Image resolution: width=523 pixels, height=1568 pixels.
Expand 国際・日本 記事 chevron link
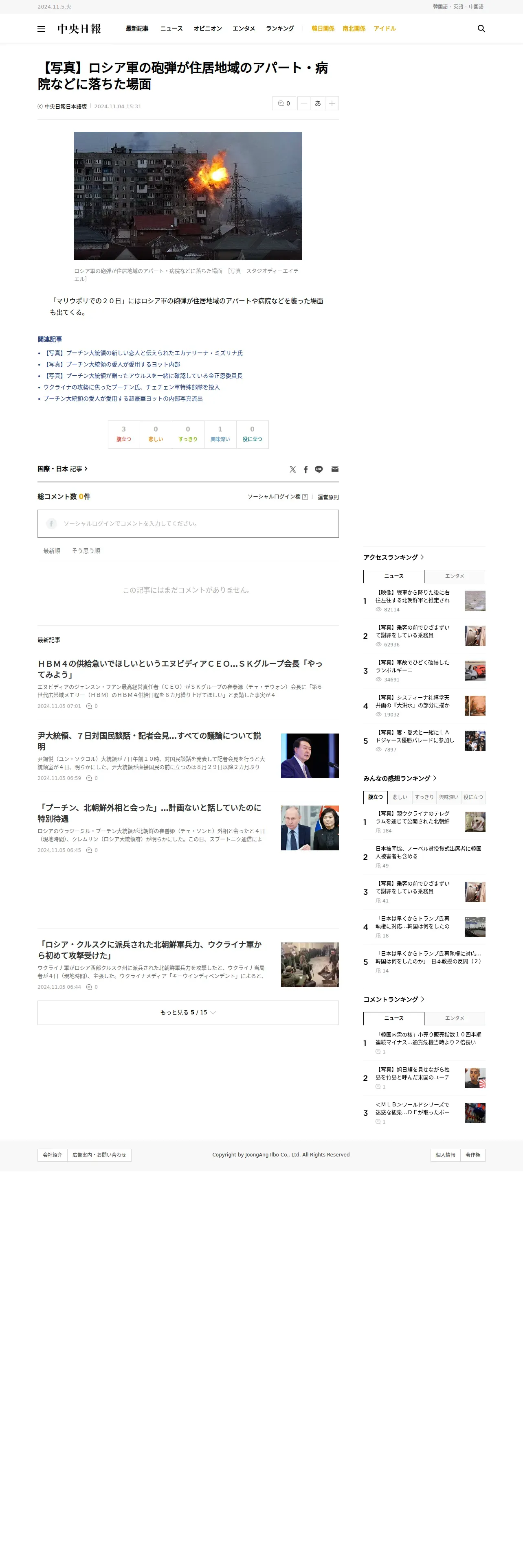click(63, 469)
